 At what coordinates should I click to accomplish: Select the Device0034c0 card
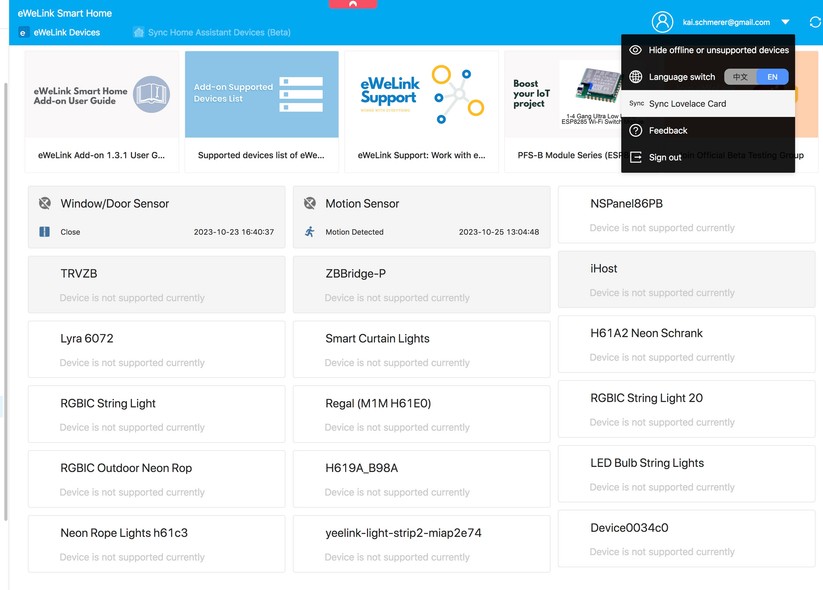[x=687, y=538]
